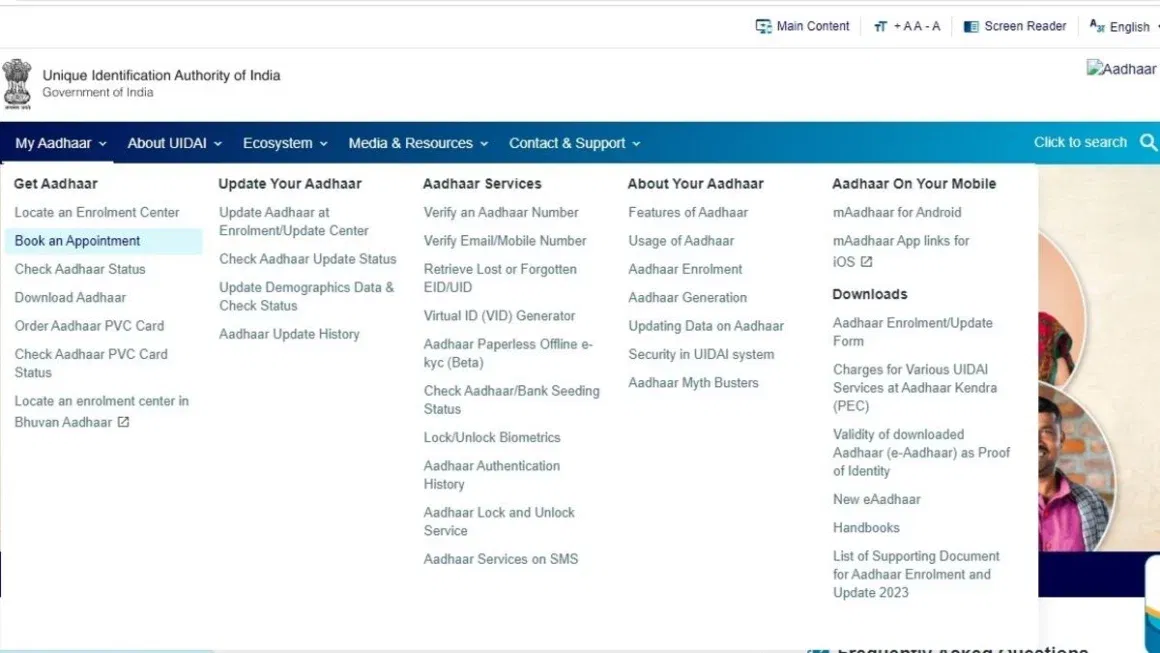Collapse the My Aadhaar menu

60,143
